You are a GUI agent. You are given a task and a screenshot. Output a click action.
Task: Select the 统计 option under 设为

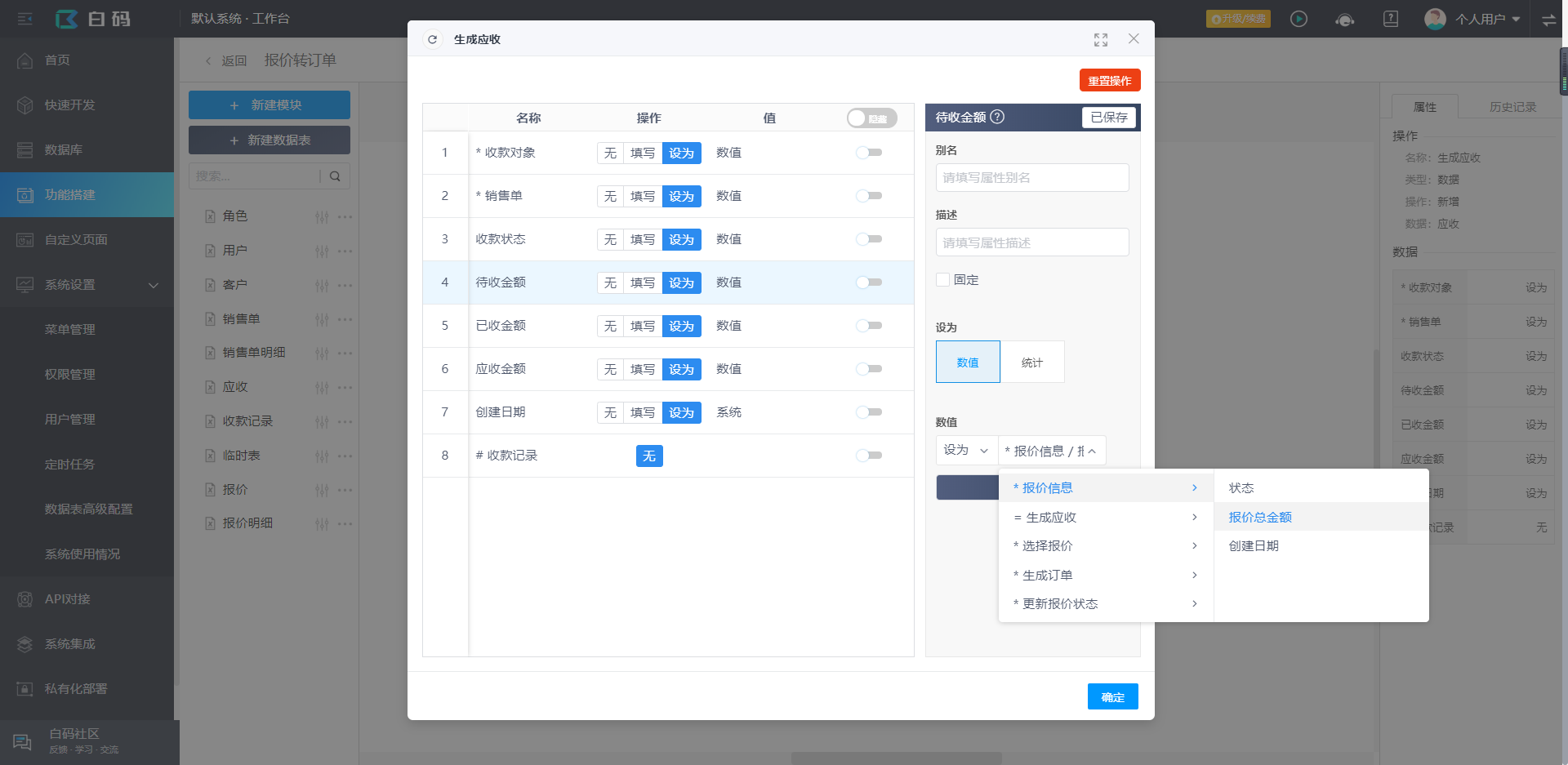1032,362
